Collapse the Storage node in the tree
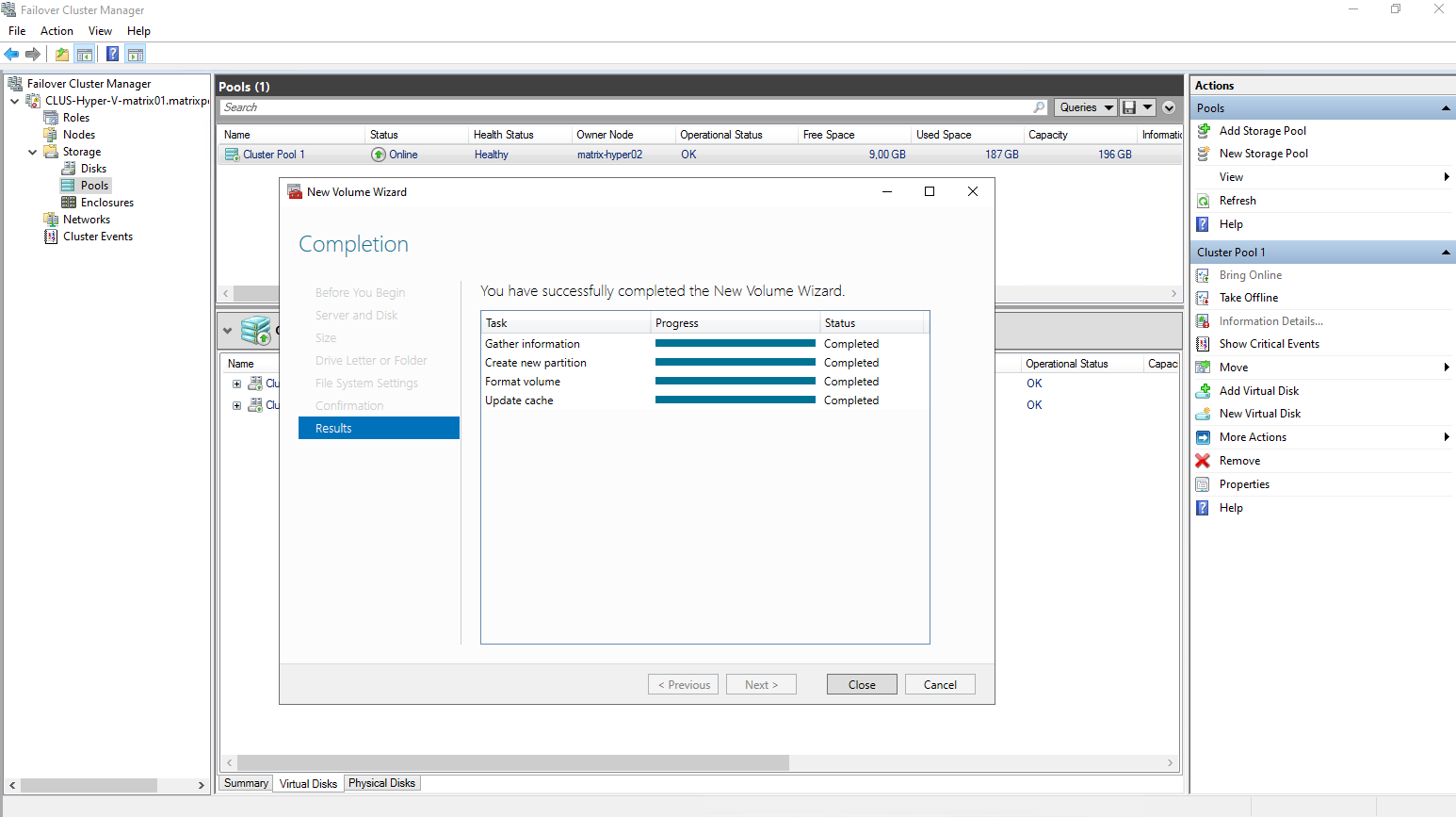1456x817 pixels. pos(33,152)
